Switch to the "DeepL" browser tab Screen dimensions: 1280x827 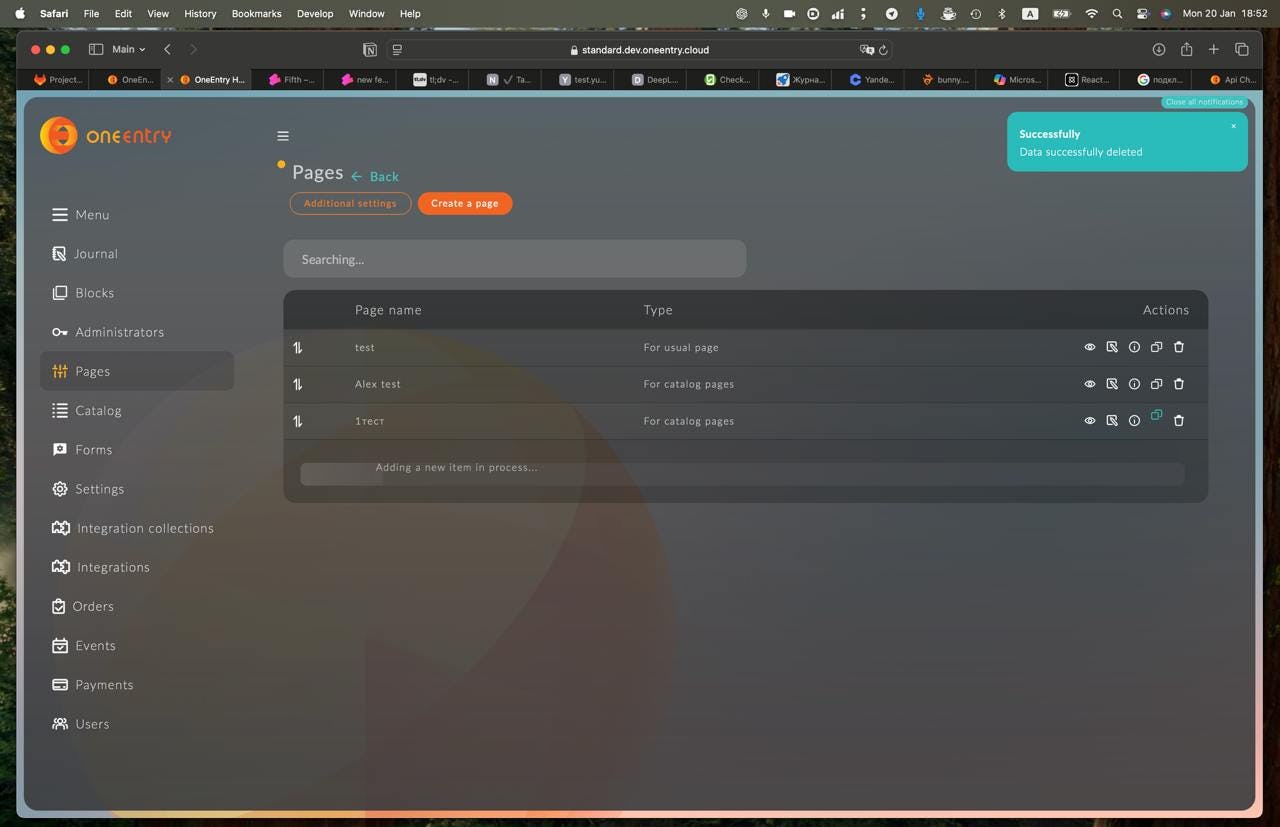(655, 79)
